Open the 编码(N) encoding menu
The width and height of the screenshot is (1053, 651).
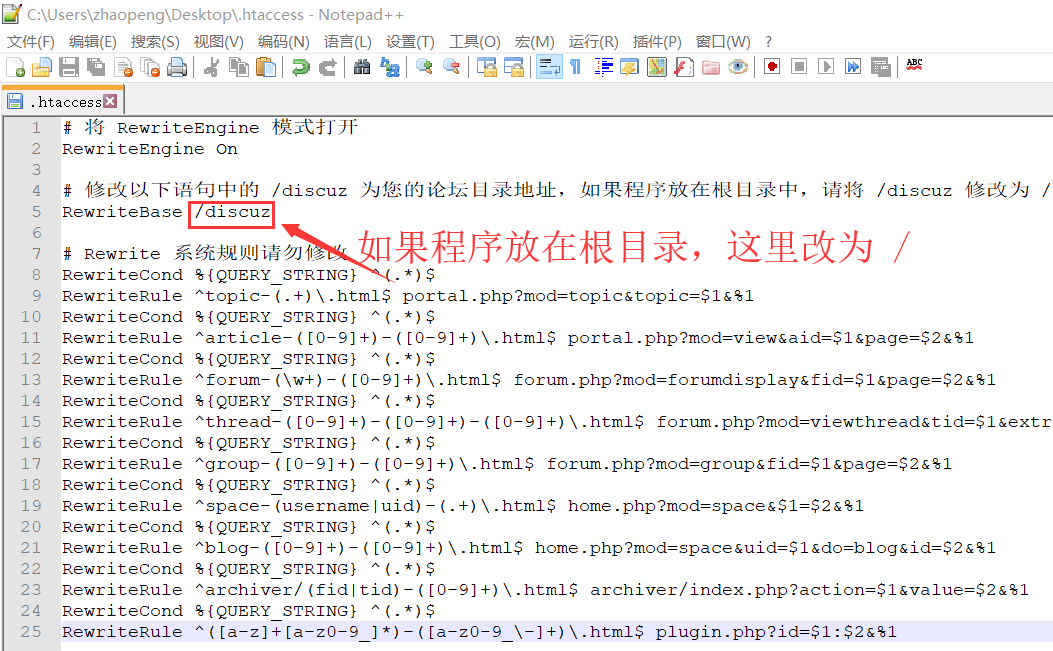tap(283, 42)
